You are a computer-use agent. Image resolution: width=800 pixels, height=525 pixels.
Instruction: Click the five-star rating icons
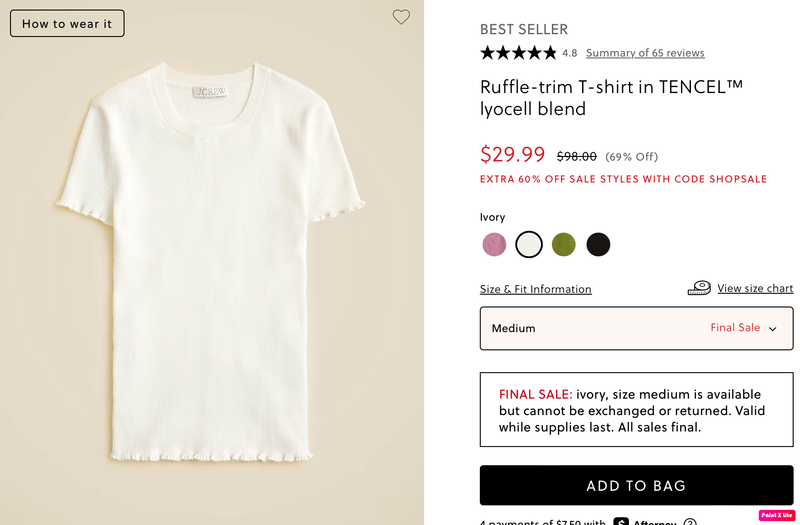(x=518, y=53)
